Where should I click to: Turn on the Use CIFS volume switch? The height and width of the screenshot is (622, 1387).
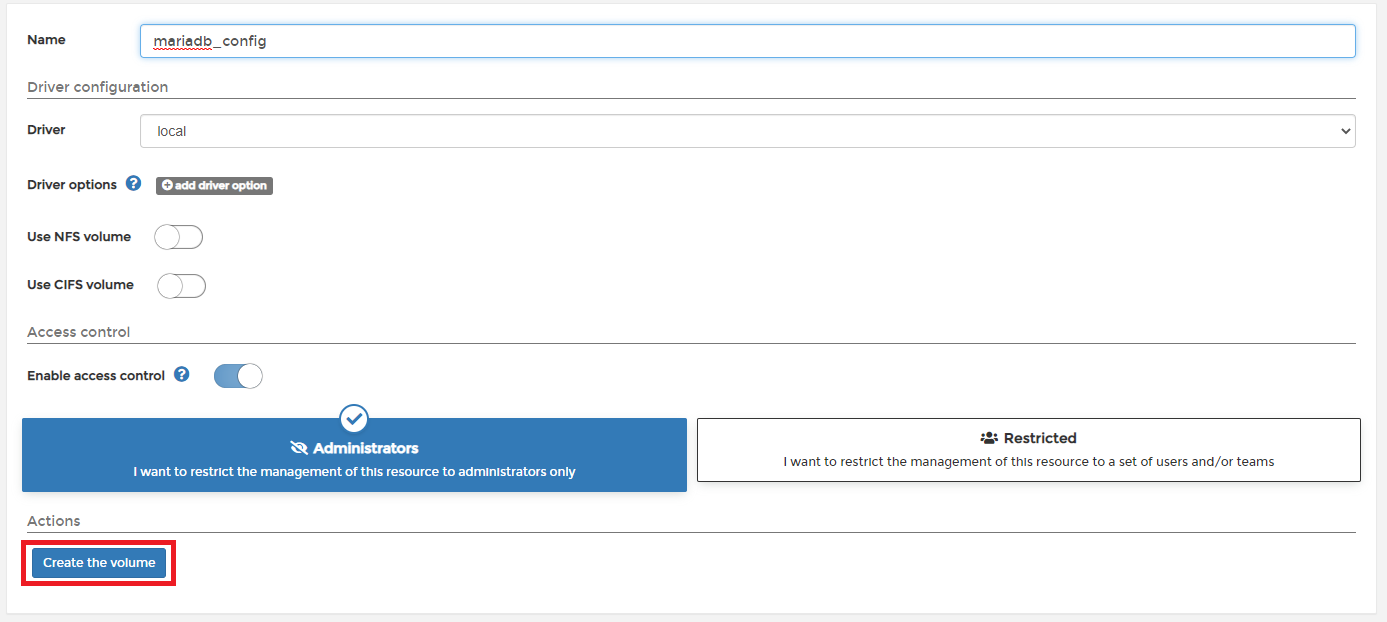181,285
